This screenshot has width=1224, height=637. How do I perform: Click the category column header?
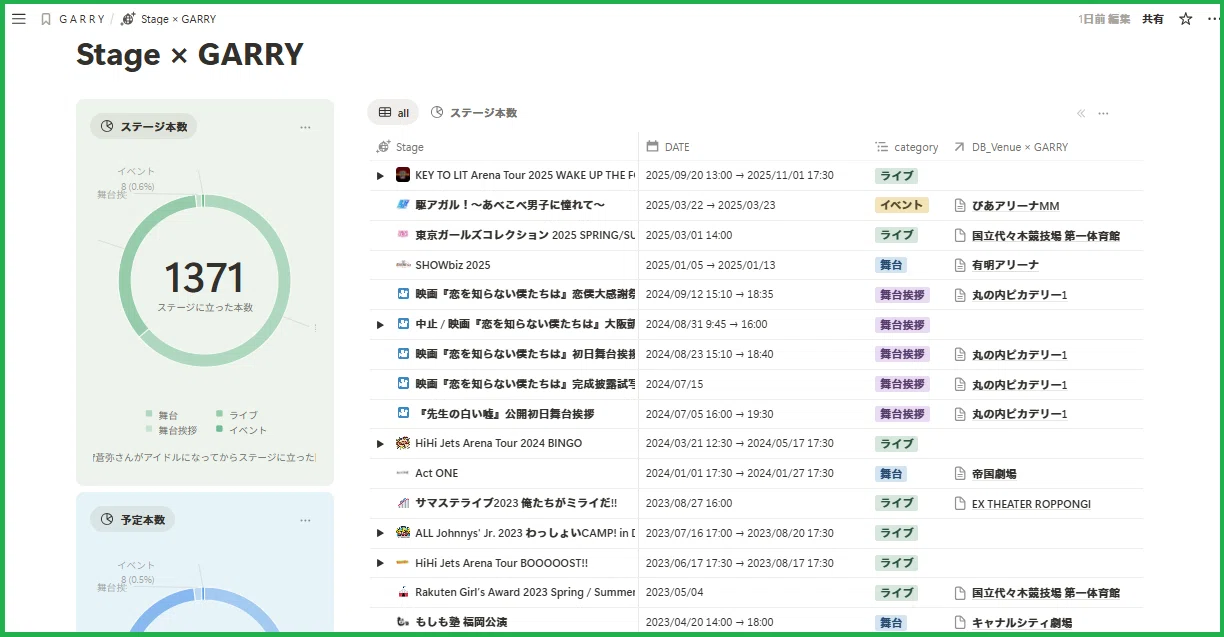tap(906, 147)
